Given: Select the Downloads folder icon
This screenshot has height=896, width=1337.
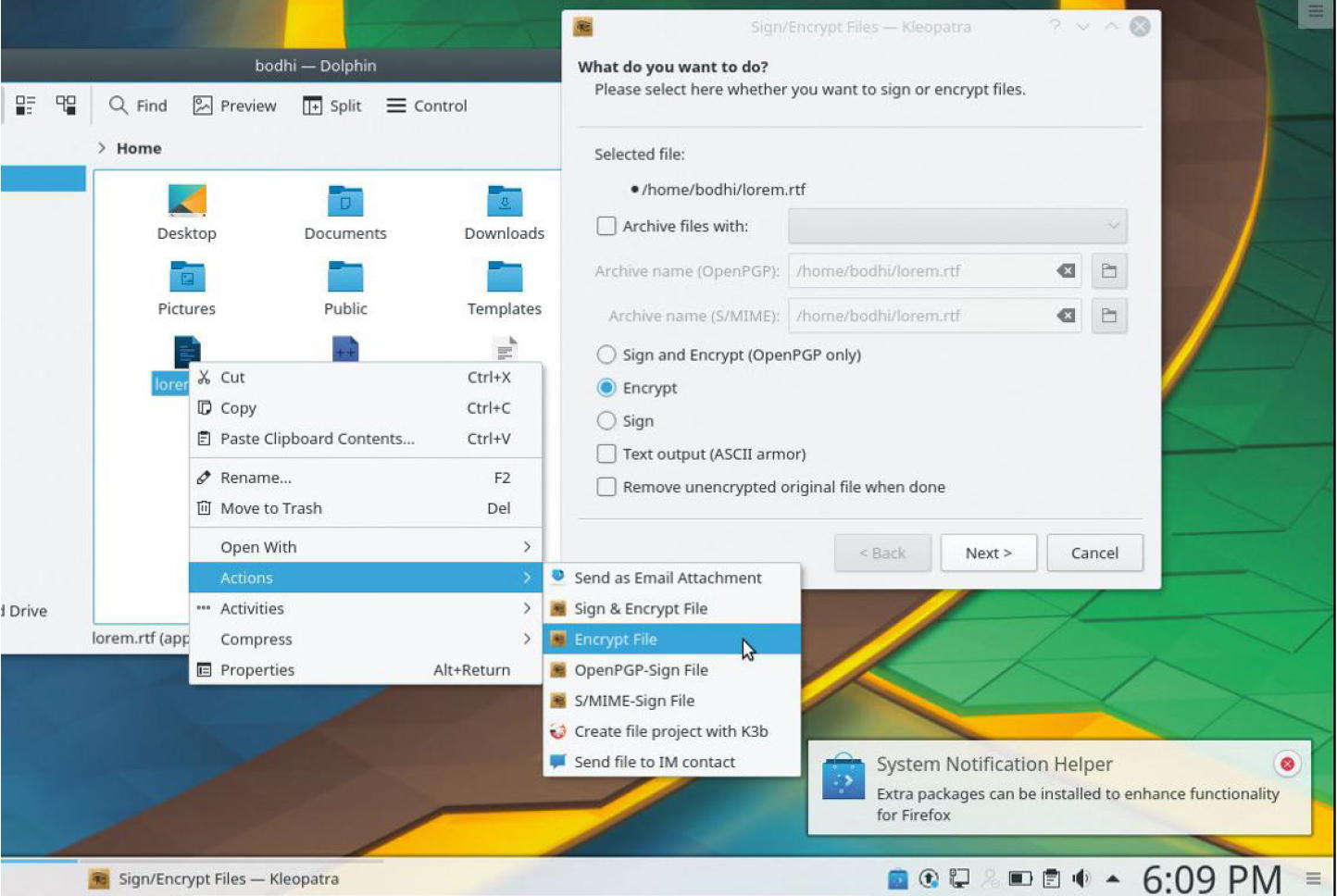Looking at the screenshot, I should [x=505, y=200].
